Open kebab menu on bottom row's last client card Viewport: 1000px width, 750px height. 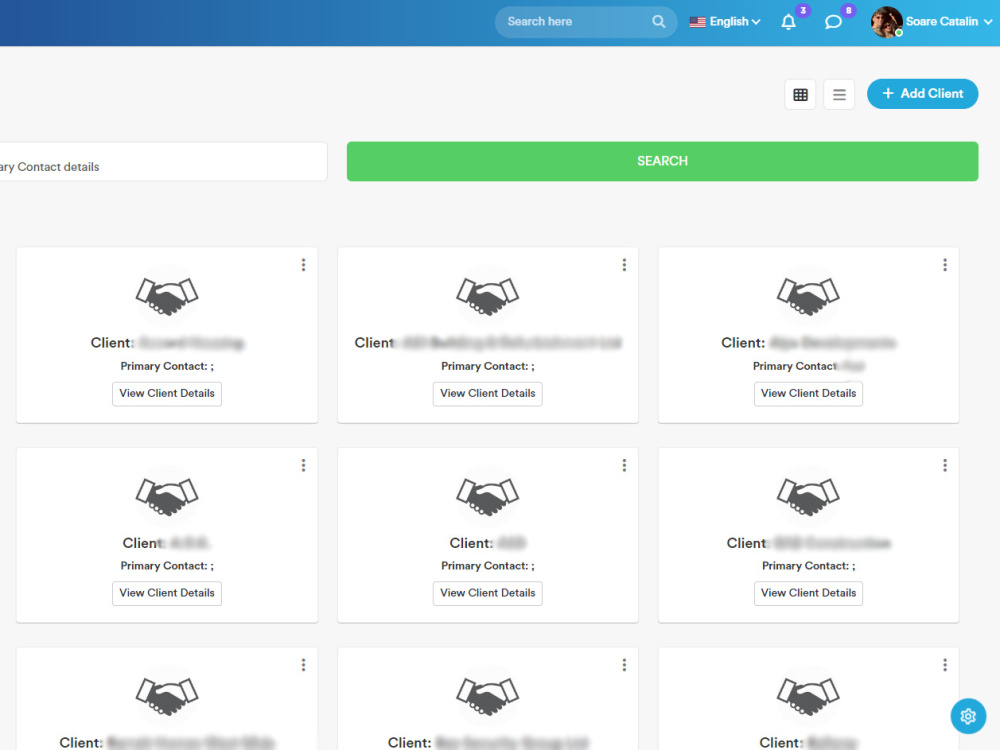(x=945, y=665)
